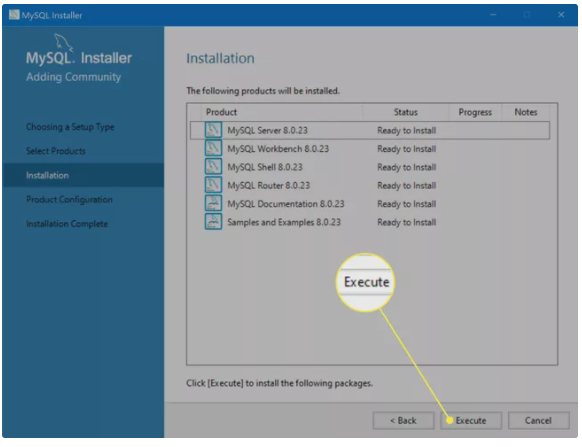Click the MySQL Shell 8.0.23 product icon
582x447 pixels.
coord(213,167)
